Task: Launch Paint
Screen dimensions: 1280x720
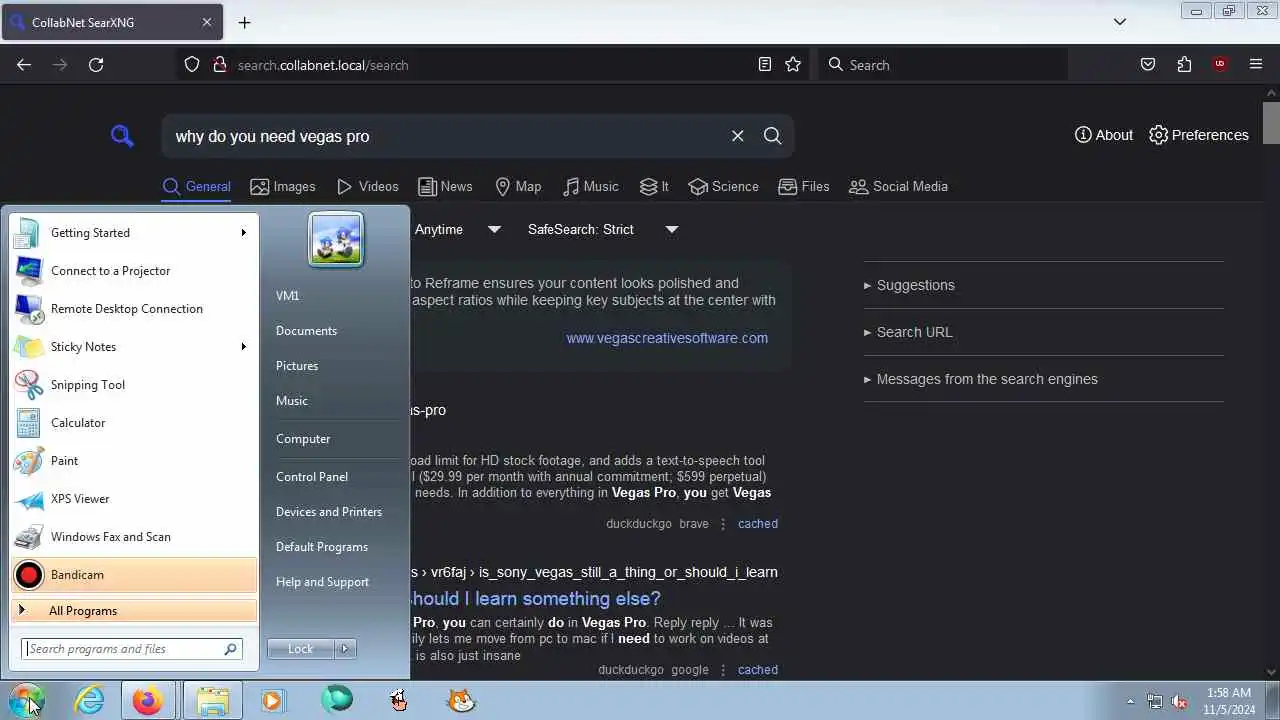Action: pyautogui.click(x=133, y=460)
